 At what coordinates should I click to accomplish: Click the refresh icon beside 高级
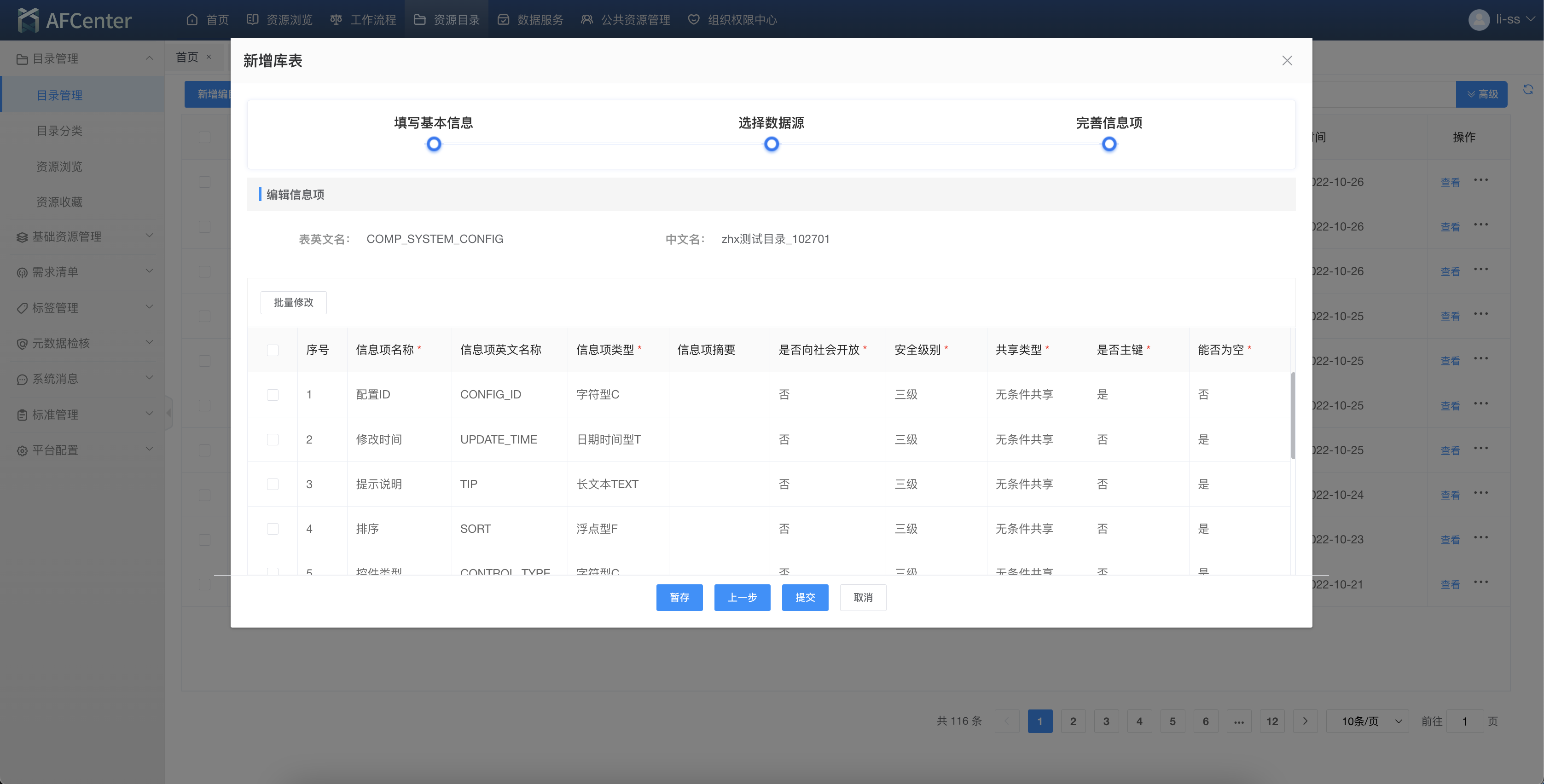pyautogui.click(x=1528, y=90)
